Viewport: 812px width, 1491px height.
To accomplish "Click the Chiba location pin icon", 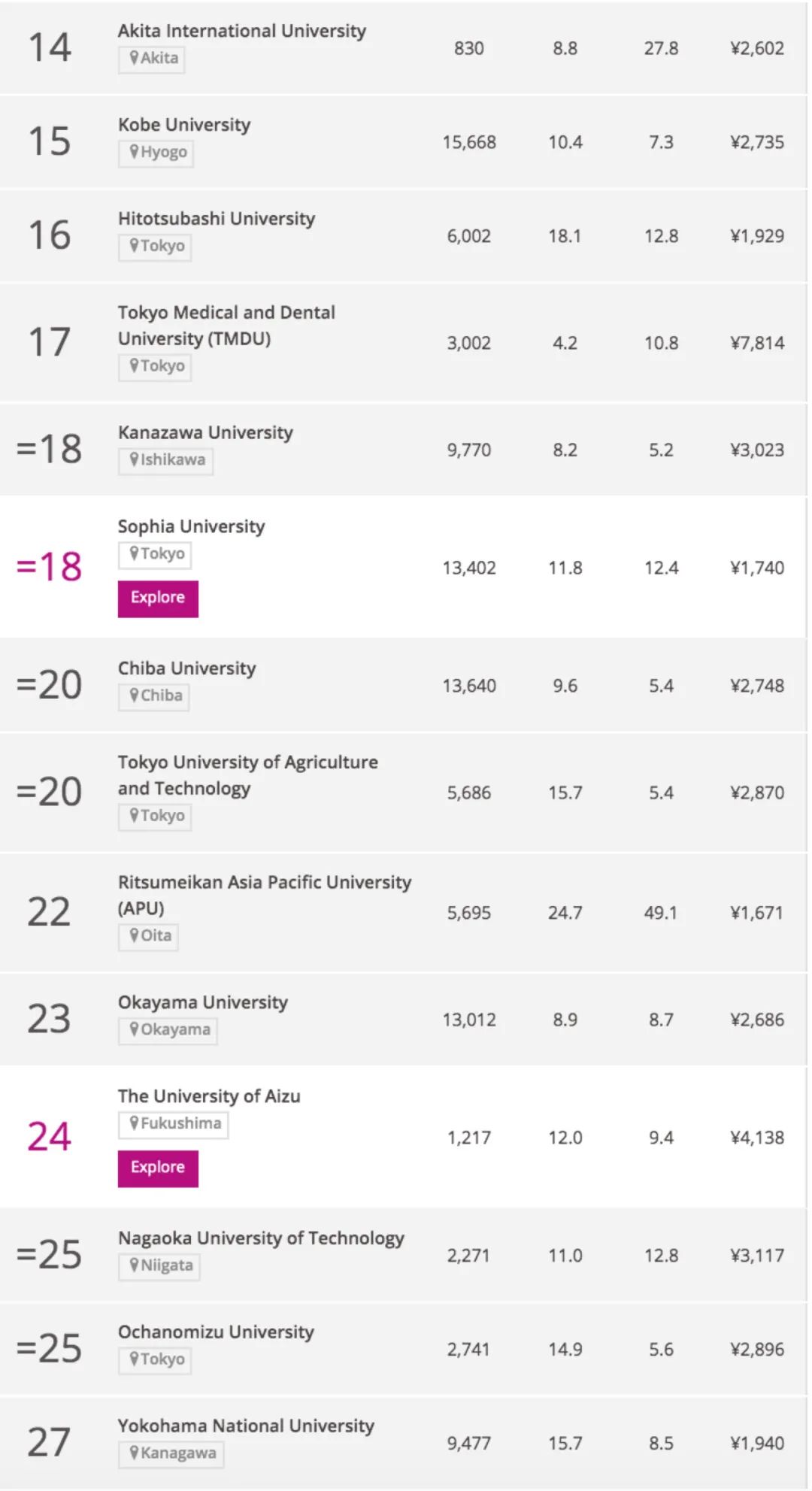I will [x=134, y=695].
